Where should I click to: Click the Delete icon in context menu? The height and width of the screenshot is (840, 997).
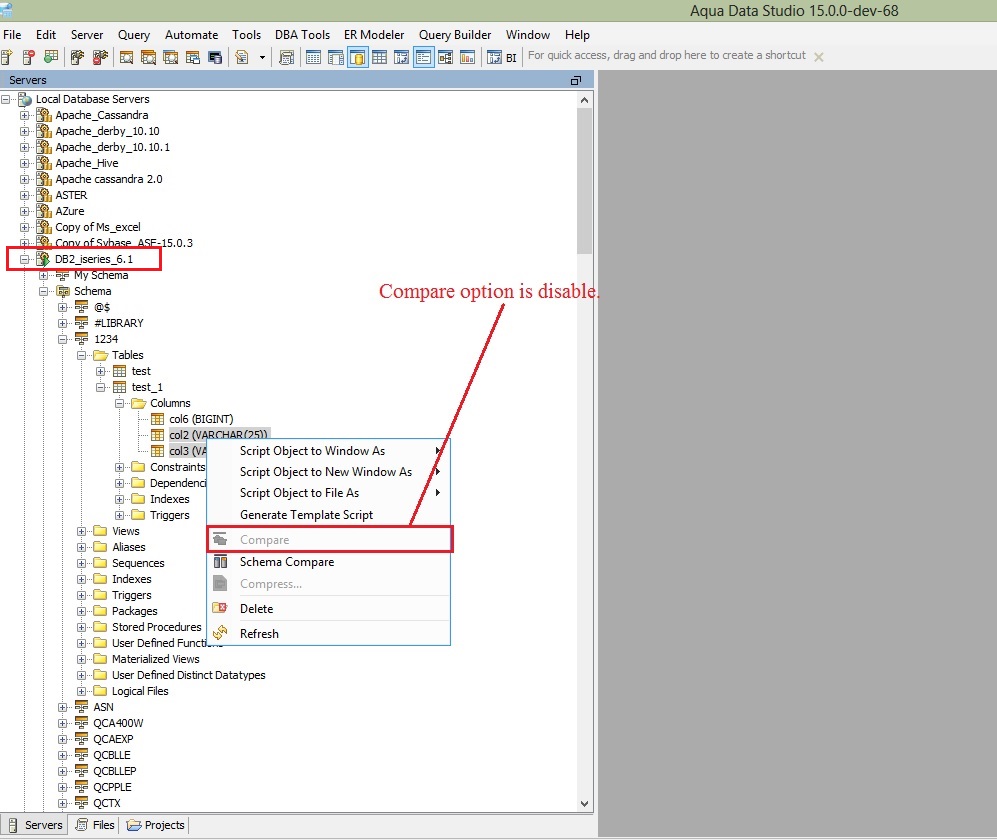(x=220, y=608)
